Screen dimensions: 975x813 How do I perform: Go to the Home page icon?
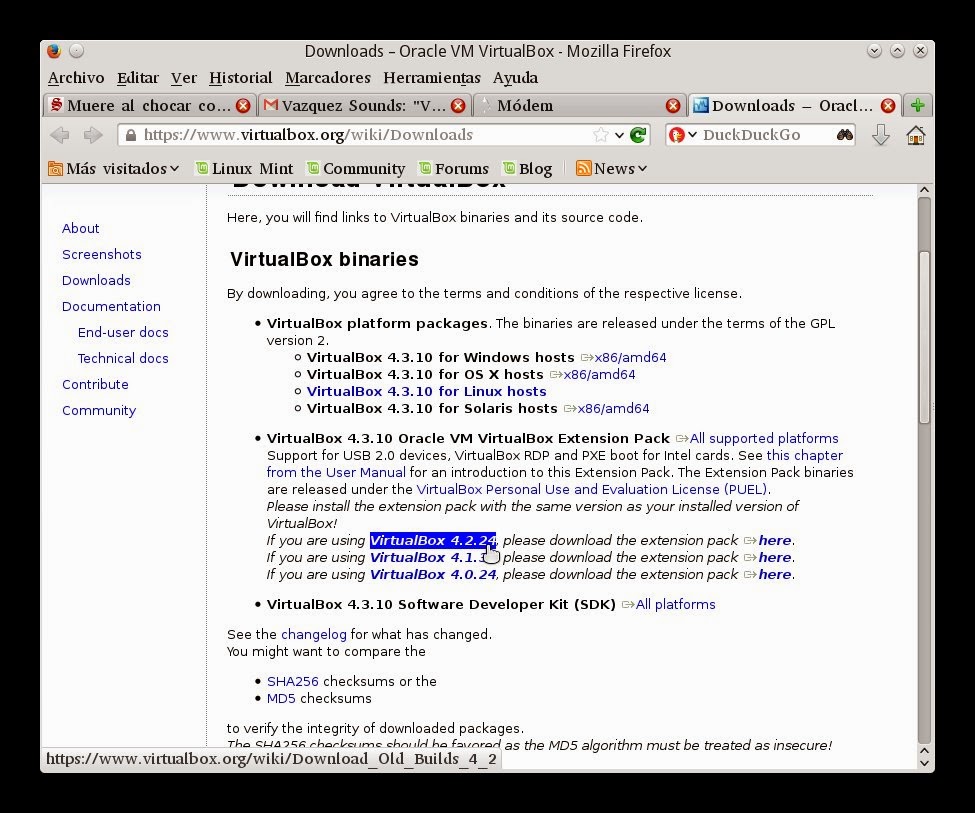pyautogui.click(x=915, y=135)
